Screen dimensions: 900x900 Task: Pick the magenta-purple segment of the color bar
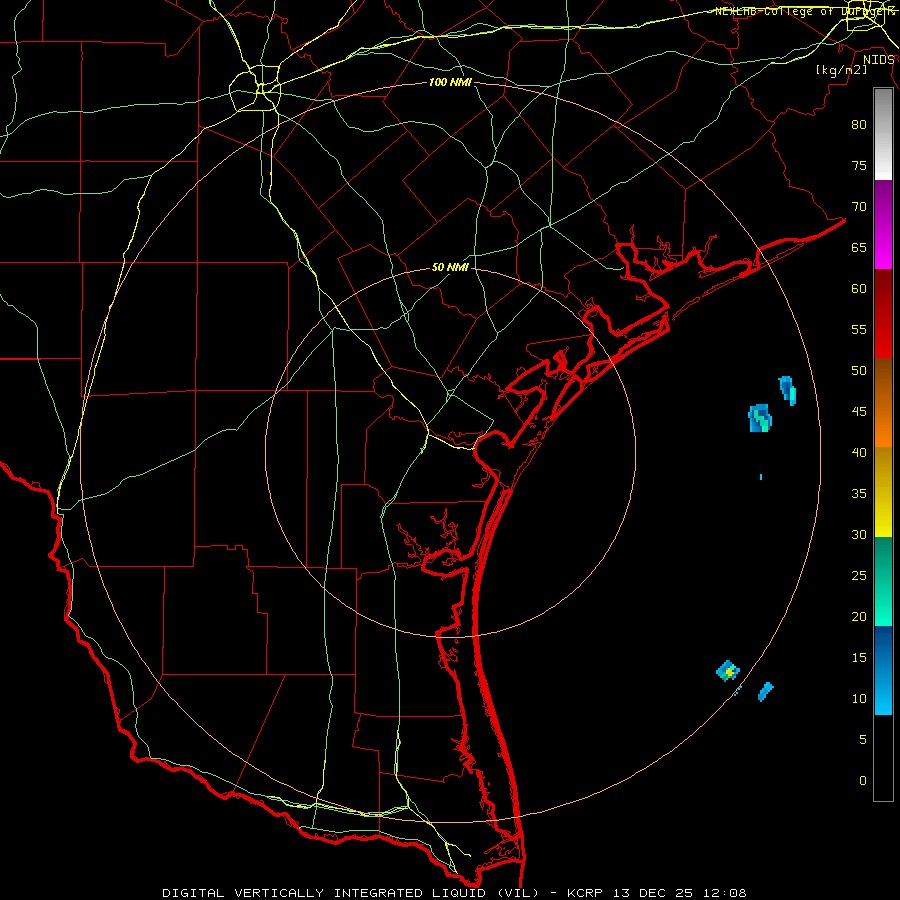click(883, 225)
